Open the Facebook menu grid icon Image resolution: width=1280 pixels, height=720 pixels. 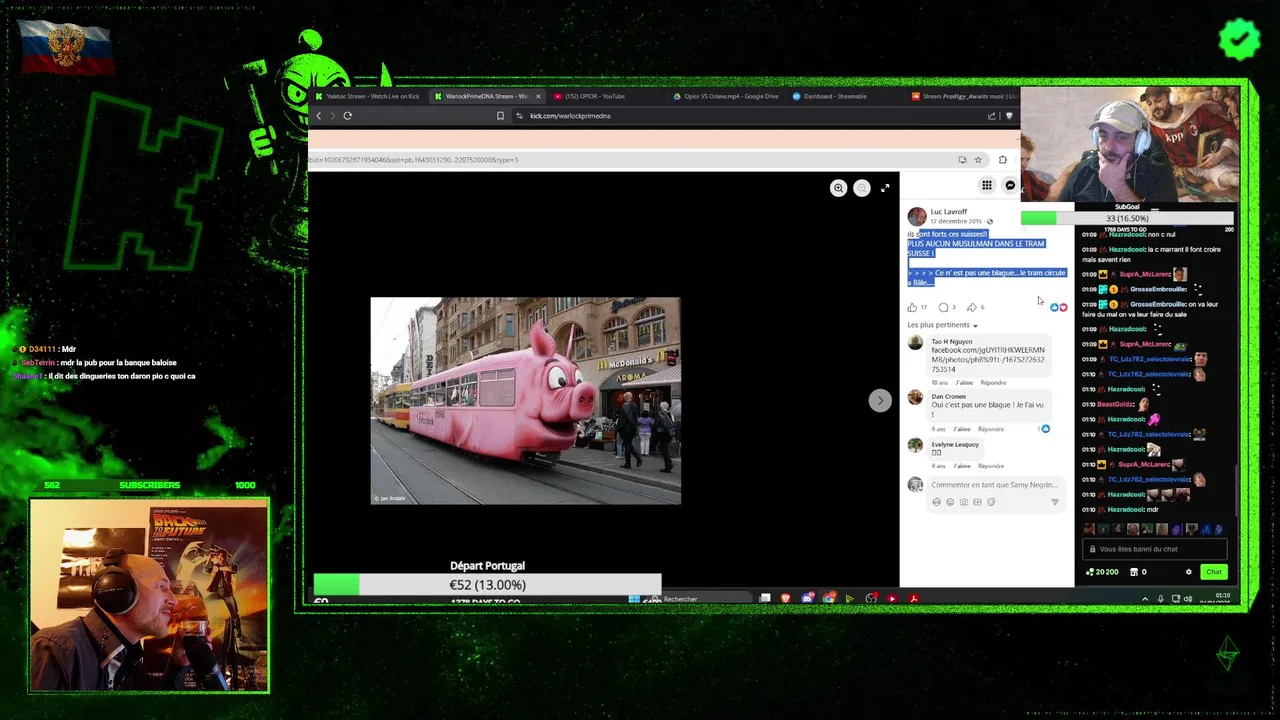[x=986, y=185]
